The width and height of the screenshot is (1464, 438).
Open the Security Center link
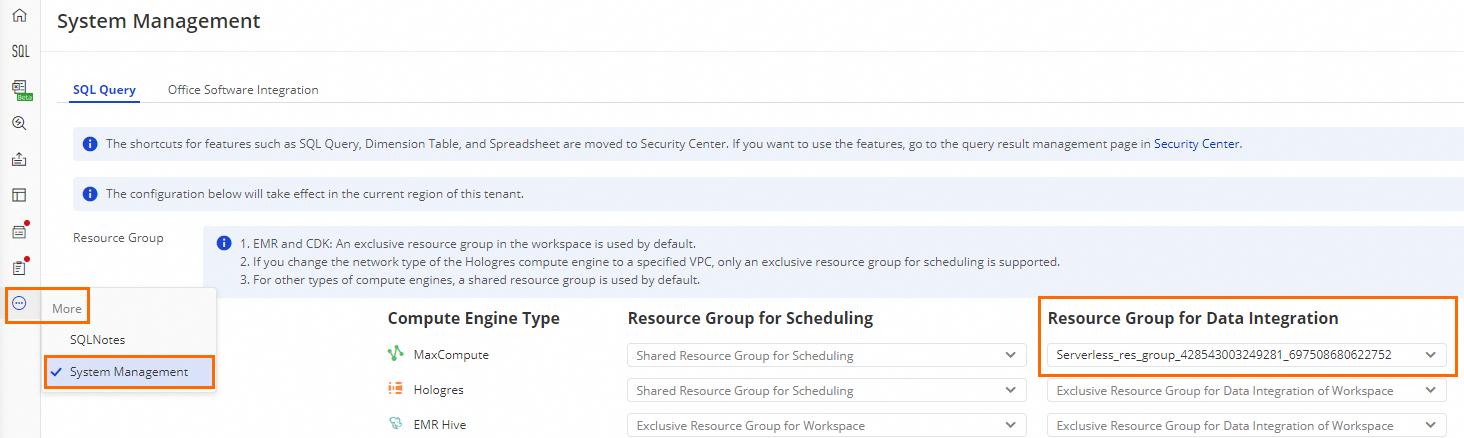coord(1196,144)
